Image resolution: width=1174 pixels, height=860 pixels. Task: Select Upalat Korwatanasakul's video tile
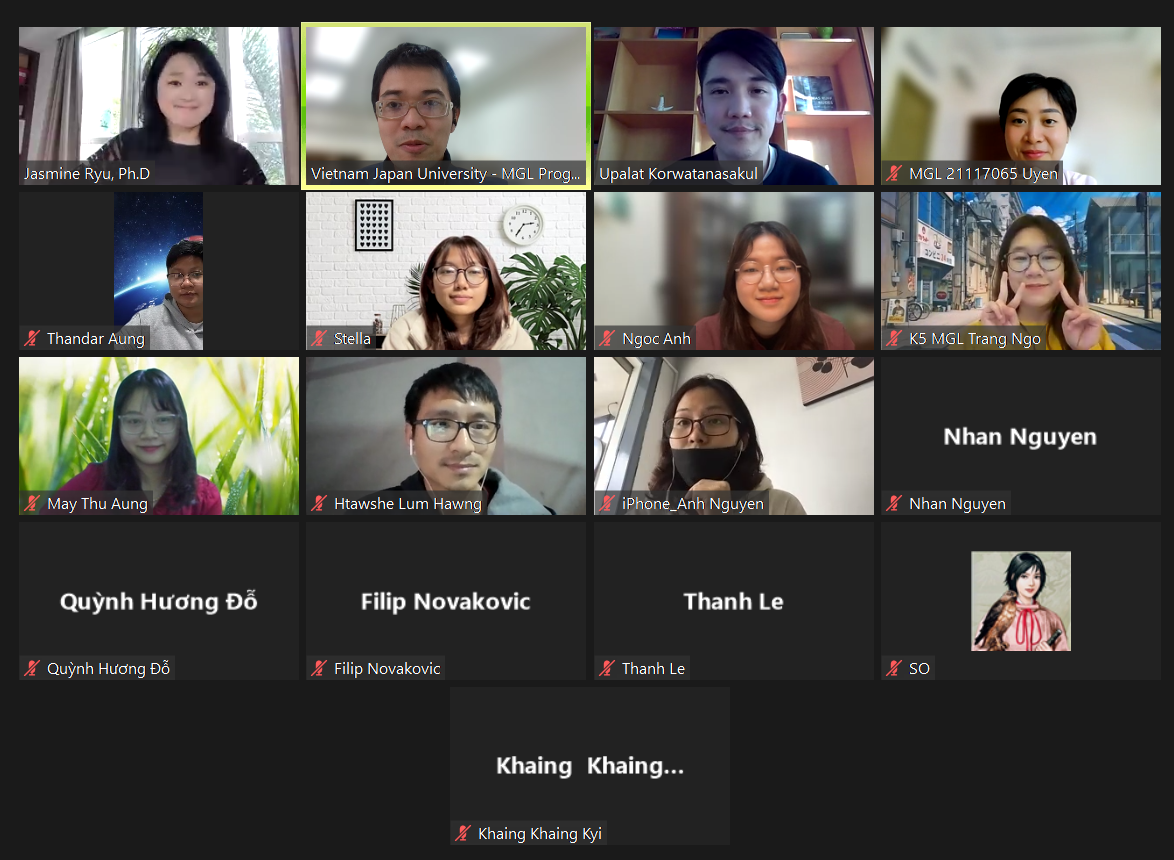tap(734, 106)
